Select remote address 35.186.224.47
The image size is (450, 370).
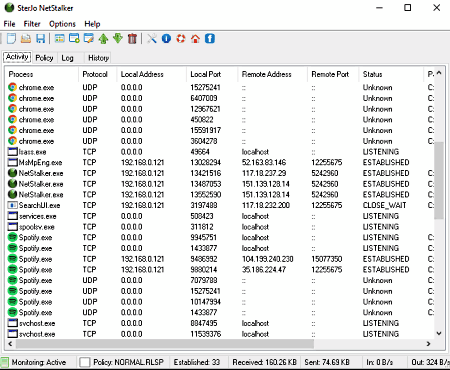pyautogui.click(x=264, y=270)
